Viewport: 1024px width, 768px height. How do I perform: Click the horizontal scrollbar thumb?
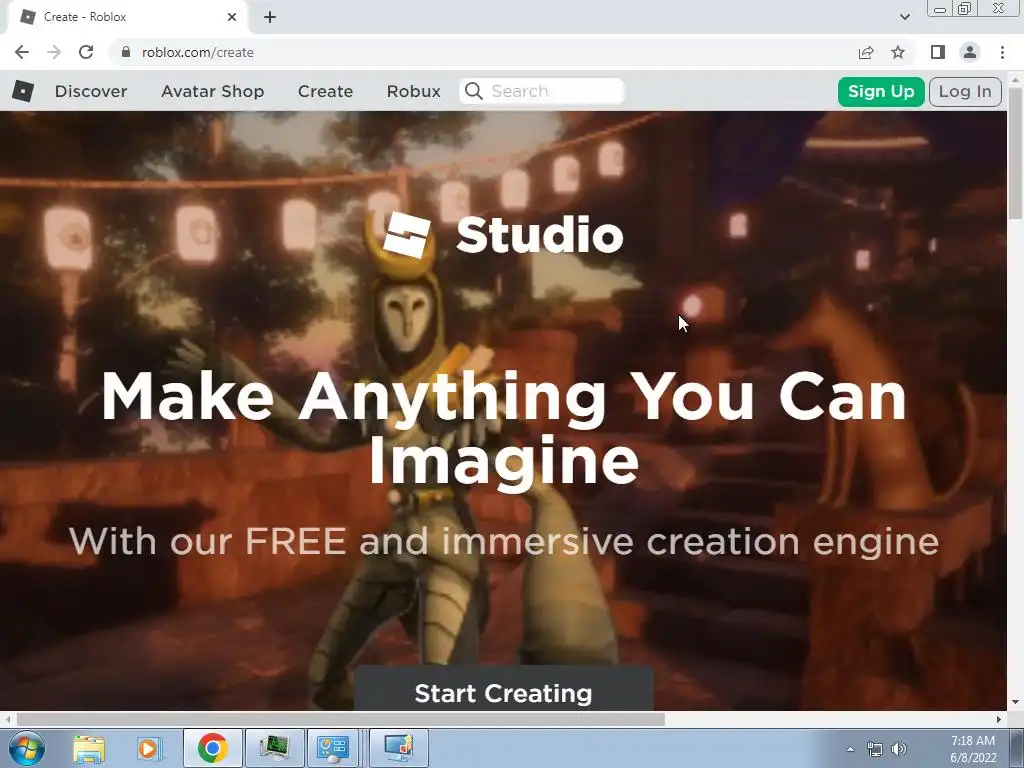click(x=340, y=719)
